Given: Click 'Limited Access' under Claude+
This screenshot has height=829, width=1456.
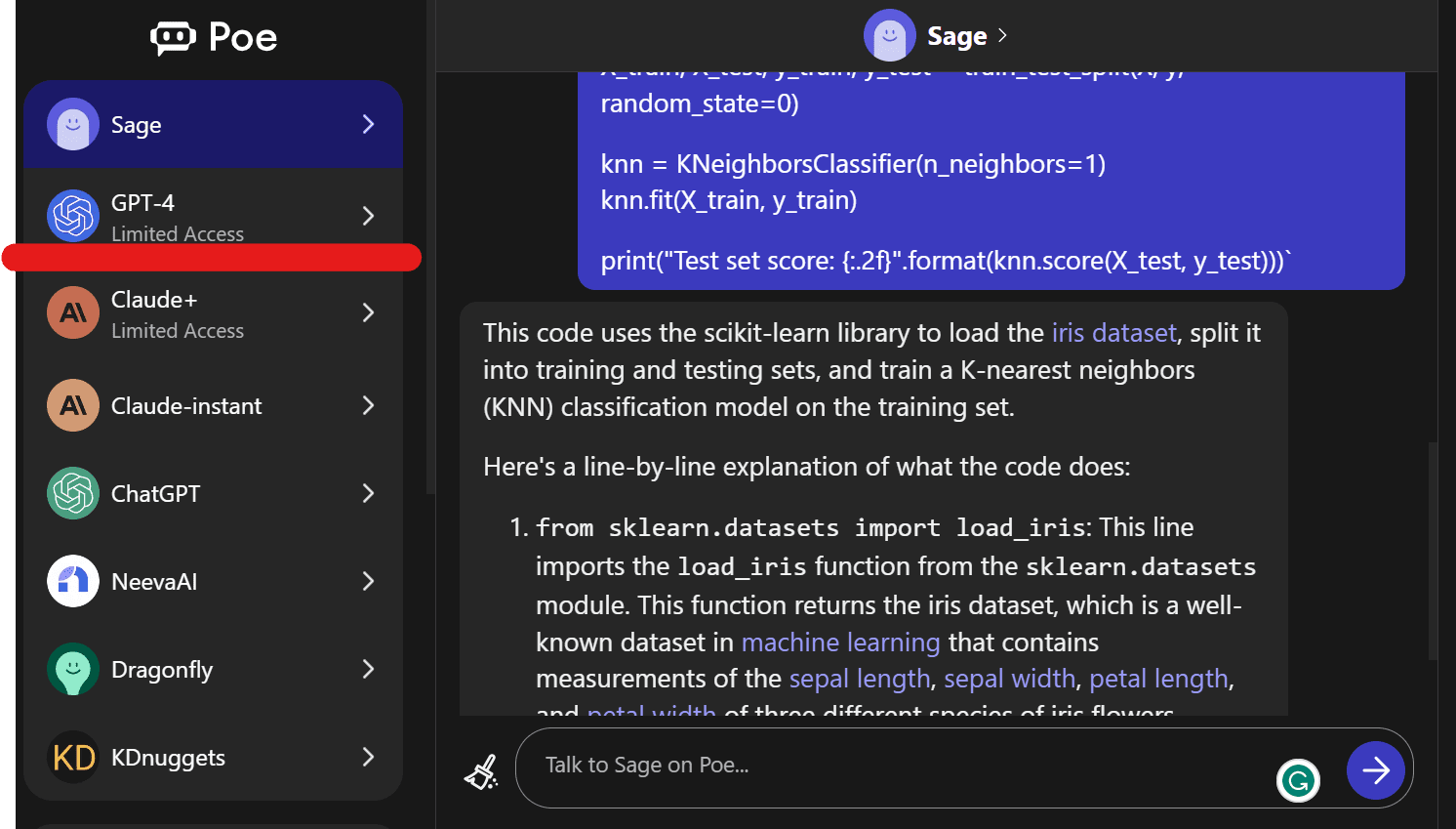Looking at the screenshot, I should (178, 331).
